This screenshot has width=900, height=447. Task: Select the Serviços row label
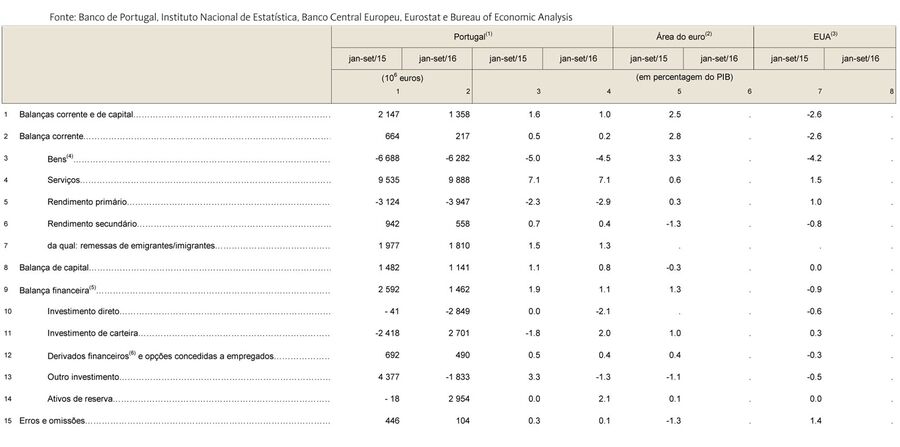[63, 180]
